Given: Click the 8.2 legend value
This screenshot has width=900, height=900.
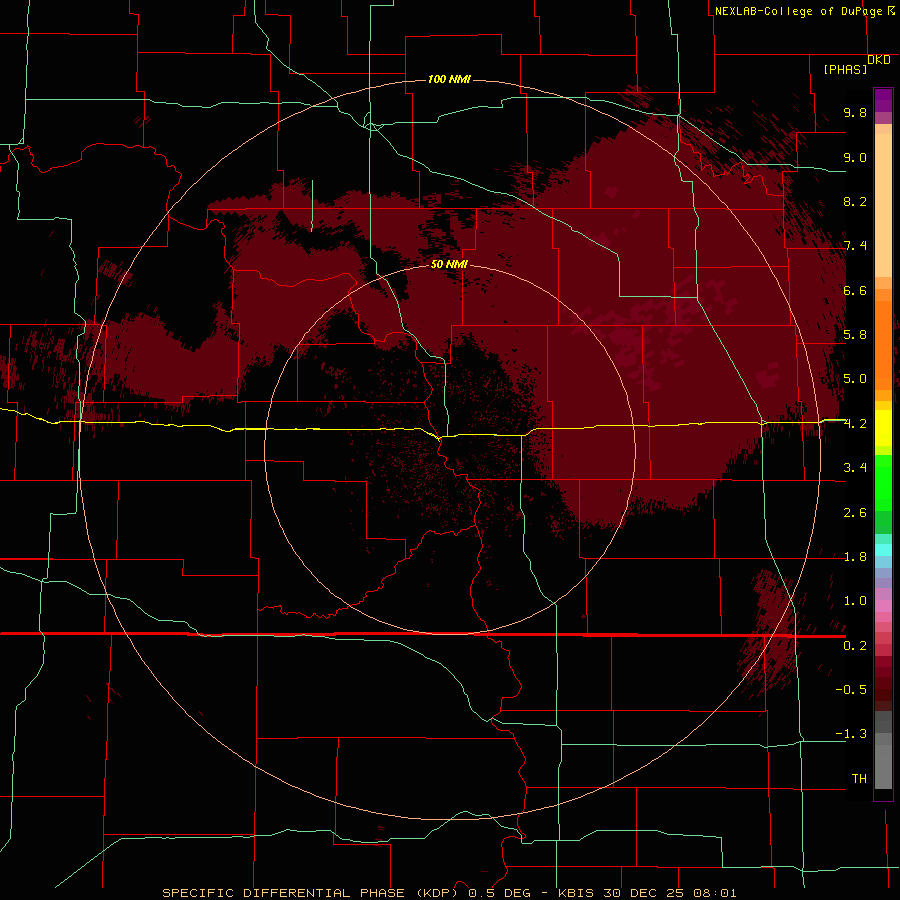Looking at the screenshot, I should [855, 201].
